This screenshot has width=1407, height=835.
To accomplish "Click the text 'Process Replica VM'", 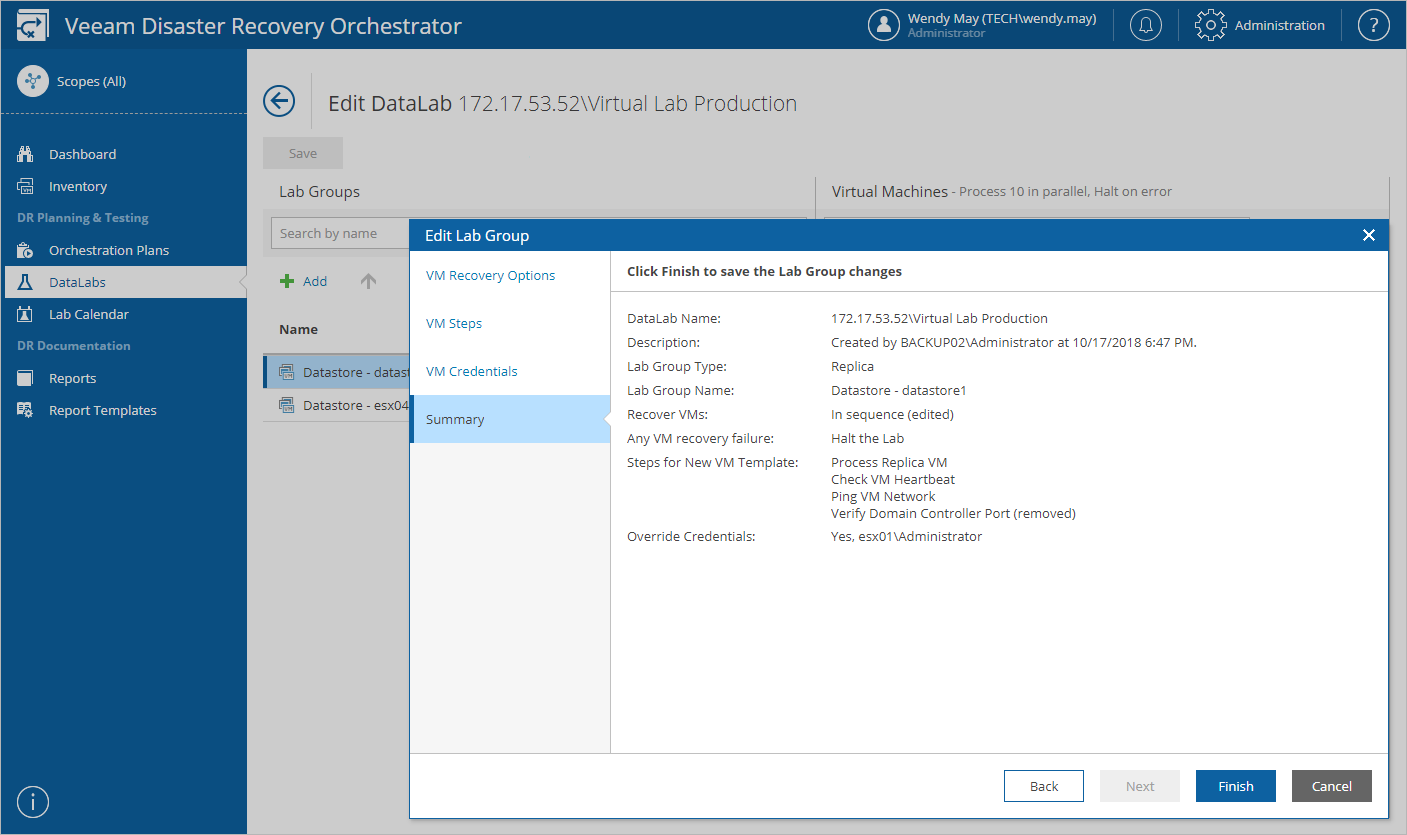I will (x=889, y=462).
